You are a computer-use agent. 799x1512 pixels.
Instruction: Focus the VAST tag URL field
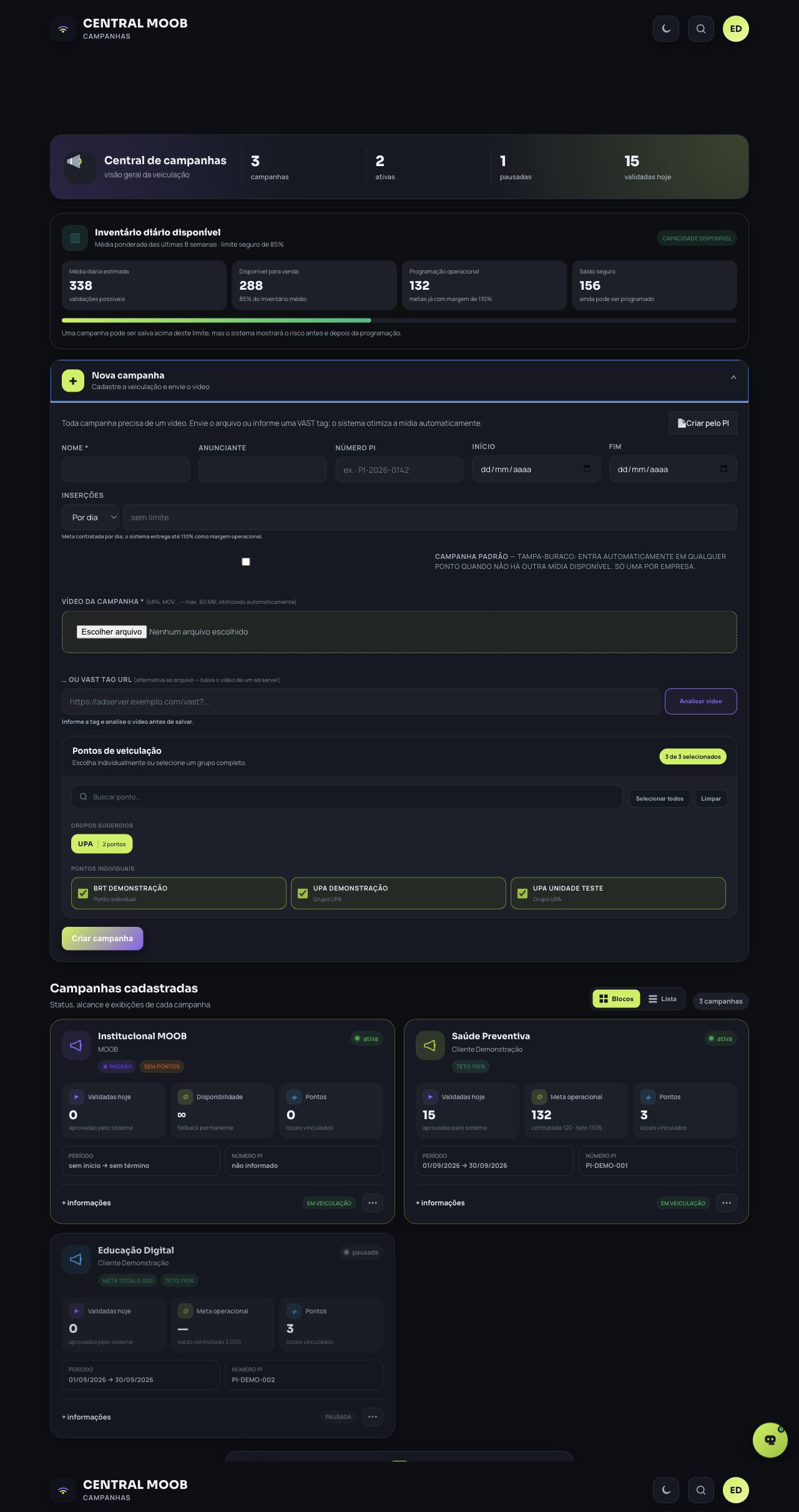pos(361,701)
